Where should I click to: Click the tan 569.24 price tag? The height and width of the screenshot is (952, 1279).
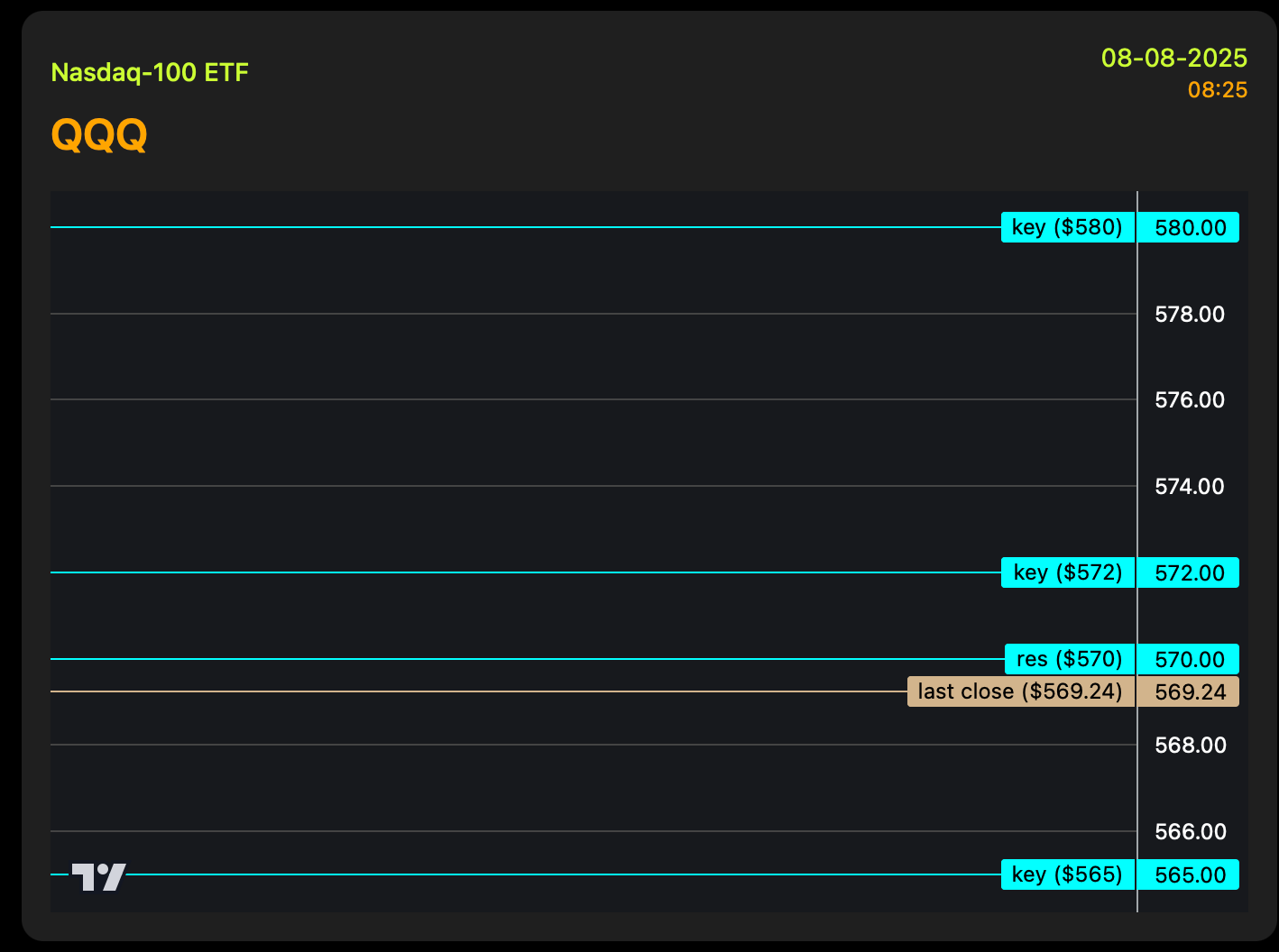point(1190,692)
